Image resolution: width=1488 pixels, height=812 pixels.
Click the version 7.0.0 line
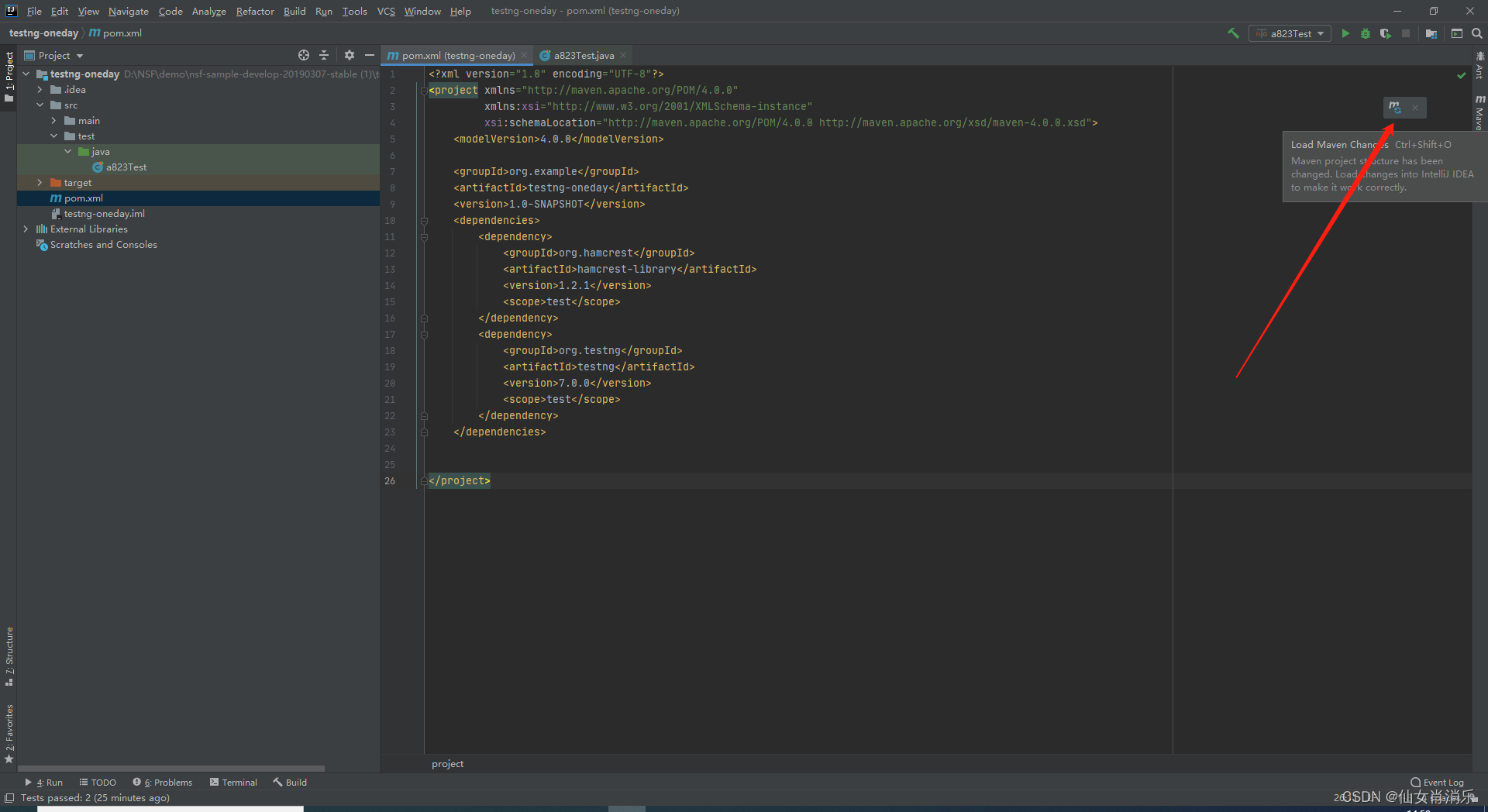[577, 384]
